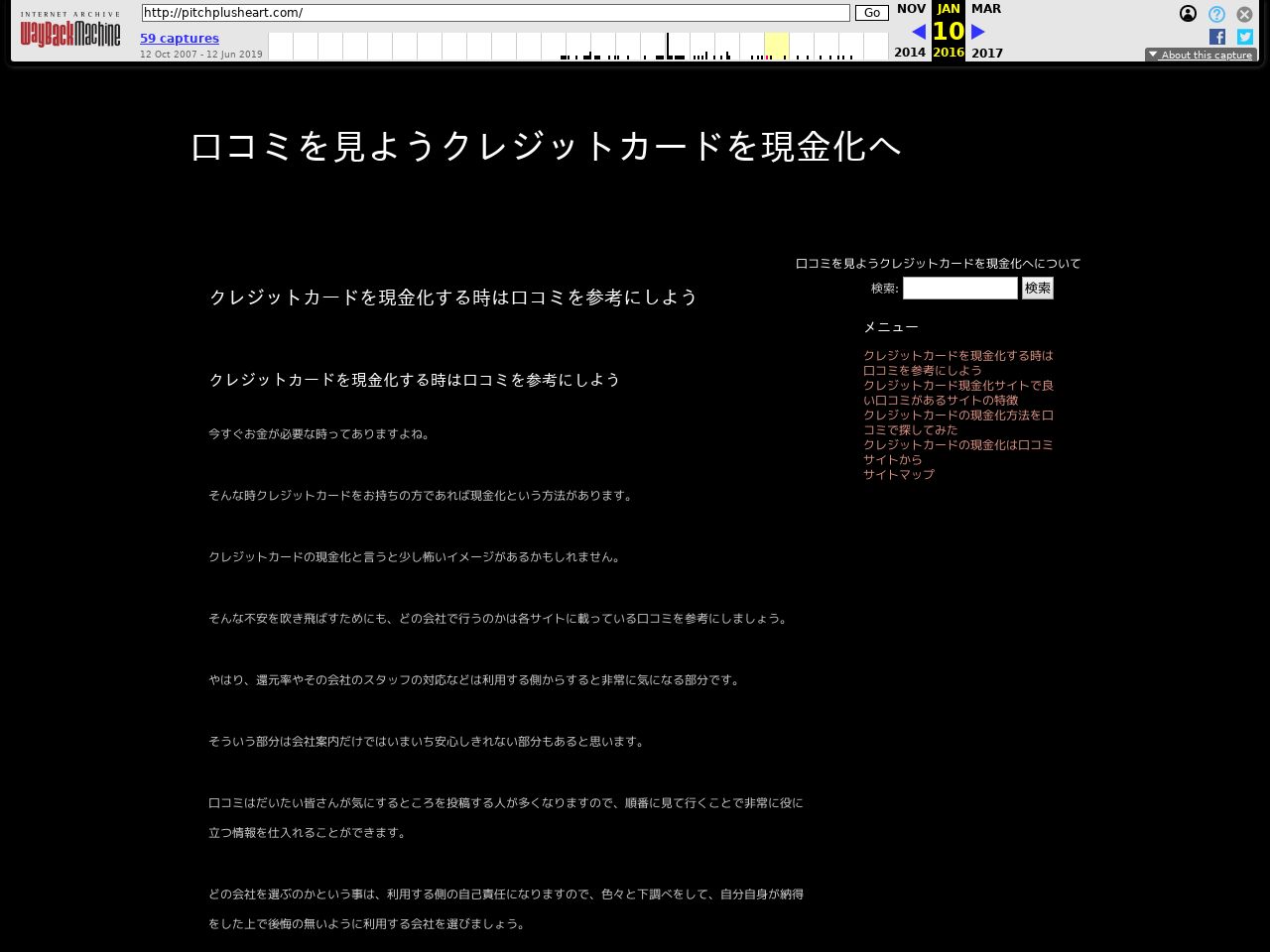Share capture on Facebook

pos(1217,37)
